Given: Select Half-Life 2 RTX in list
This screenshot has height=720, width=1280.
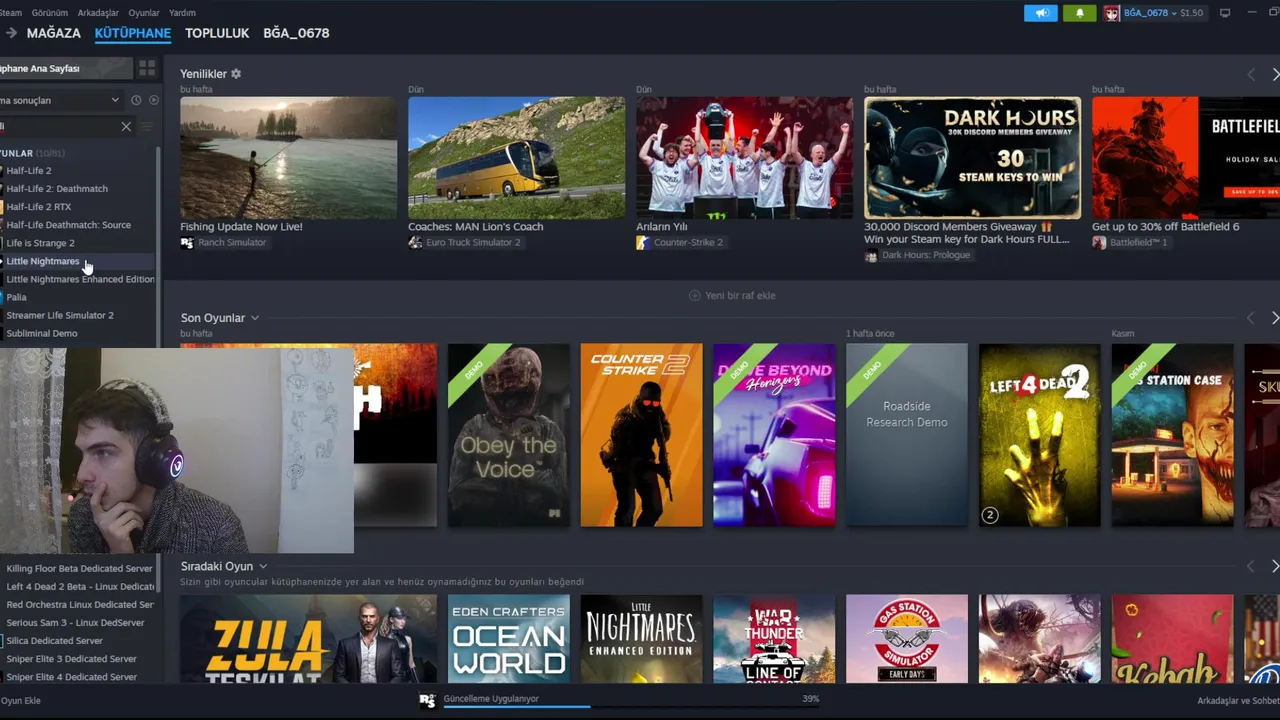Looking at the screenshot, I should point(38,207).
